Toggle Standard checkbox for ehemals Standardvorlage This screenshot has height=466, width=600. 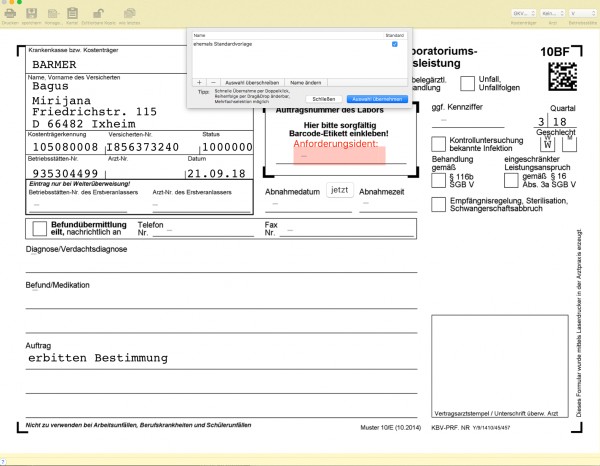[395, 44]
